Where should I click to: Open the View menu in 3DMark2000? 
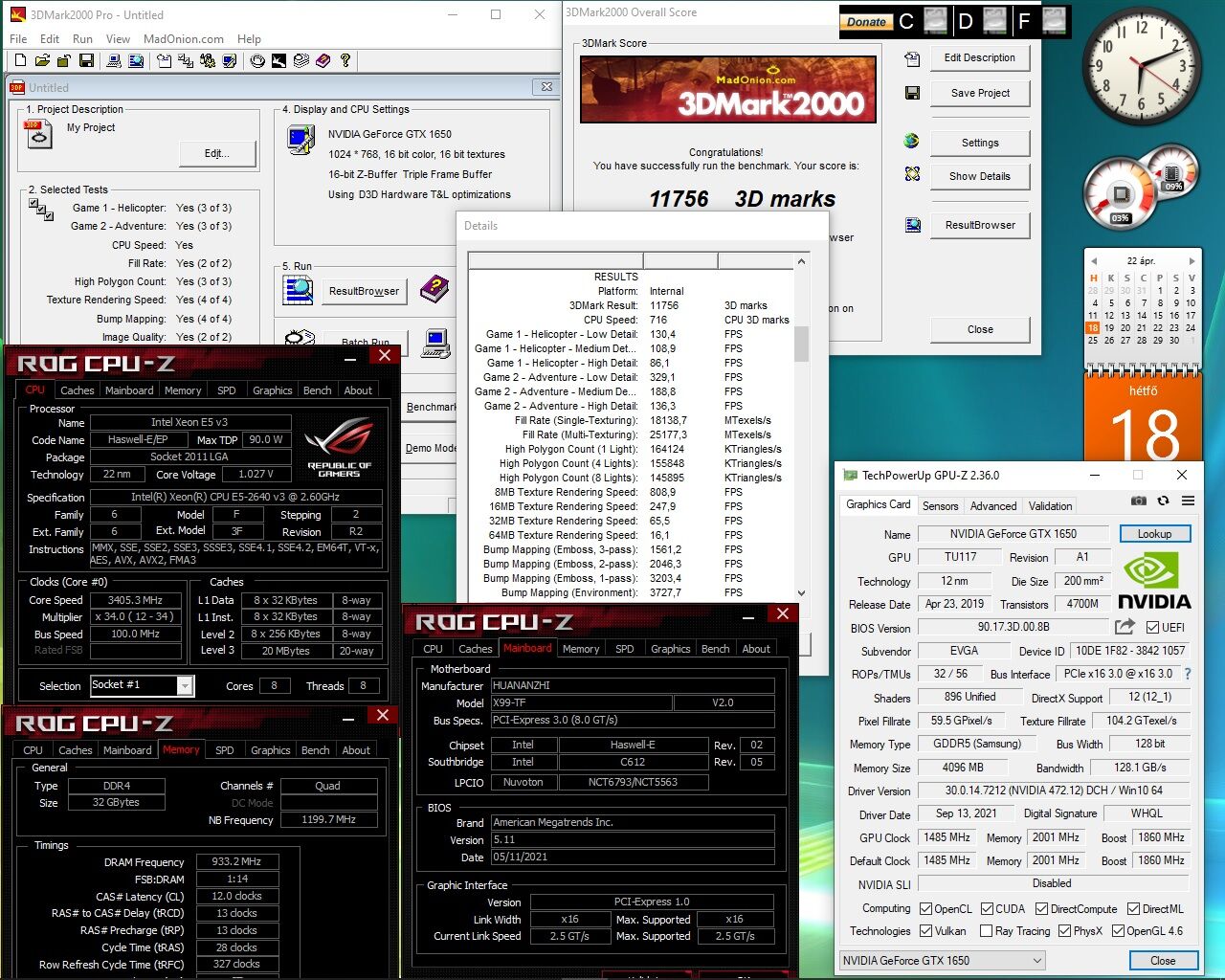coord(118,39)
